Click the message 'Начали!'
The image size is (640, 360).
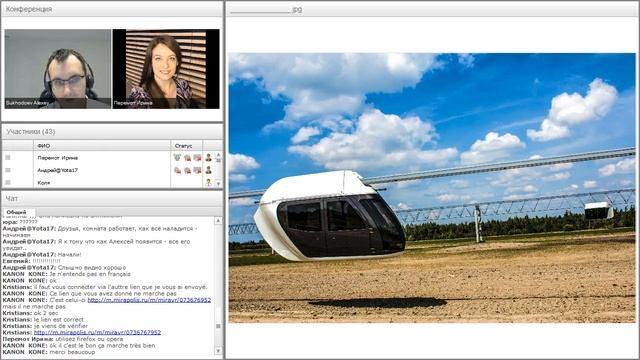(x=69, y=254)
